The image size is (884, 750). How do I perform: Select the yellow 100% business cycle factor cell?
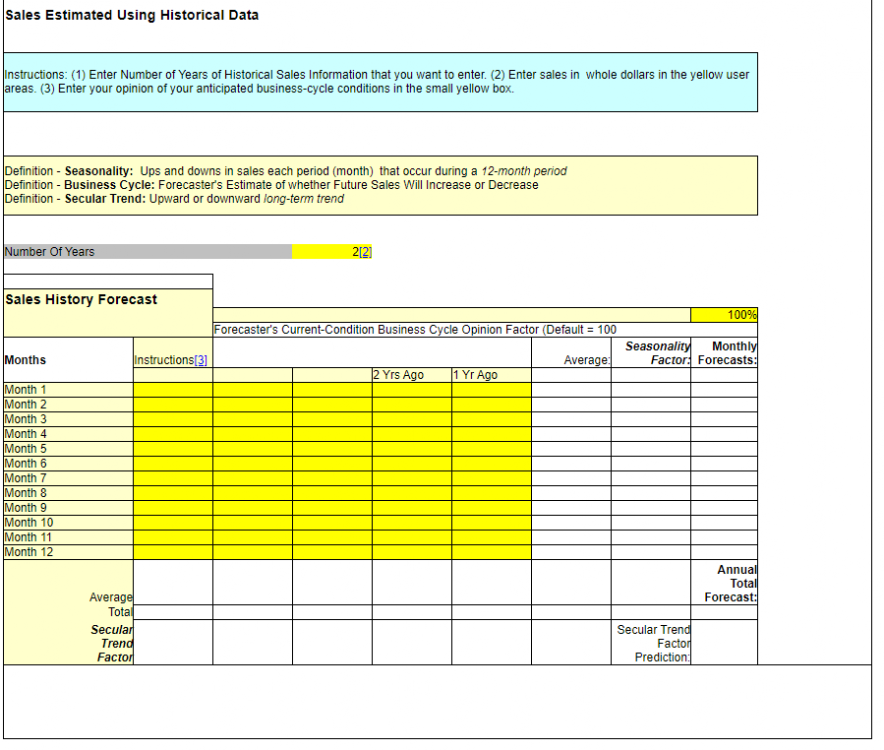click(x=724, y=315)
